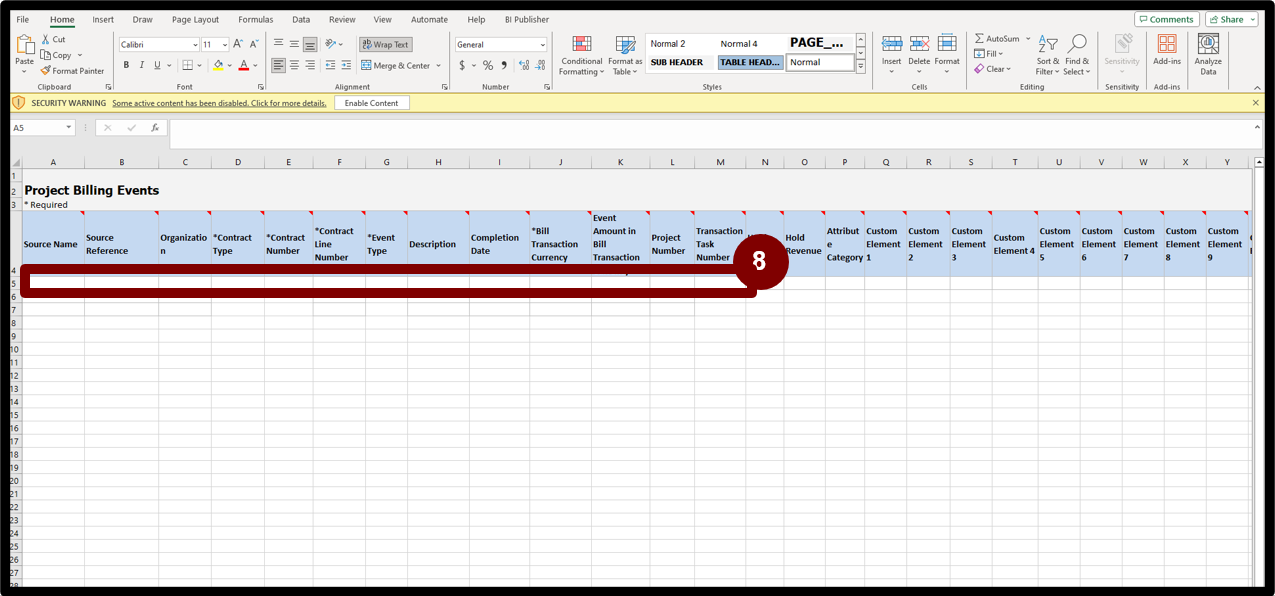Open Find & Select magnifier
The image size is (1275, 596).
click(1076, 56)
